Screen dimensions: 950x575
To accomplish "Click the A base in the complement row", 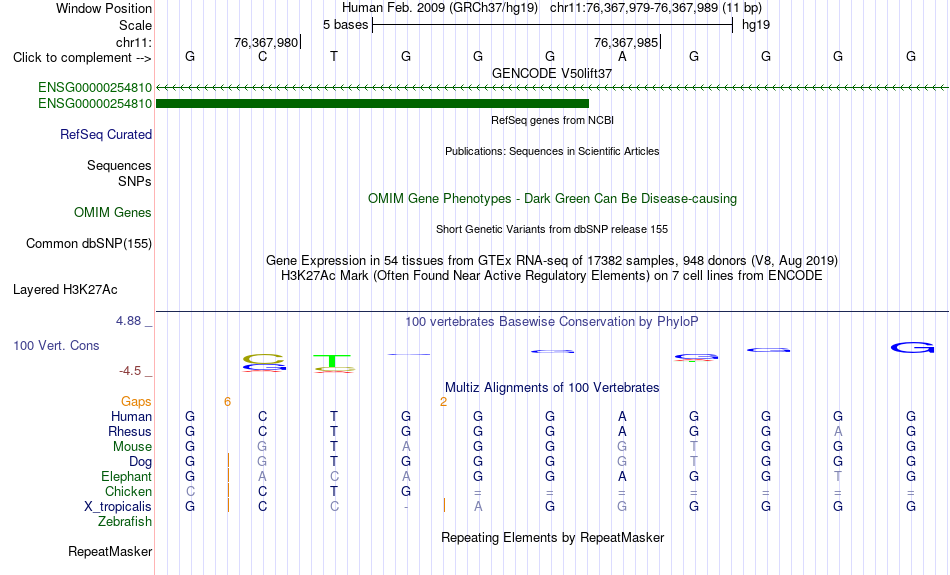I will coord(622,56).
